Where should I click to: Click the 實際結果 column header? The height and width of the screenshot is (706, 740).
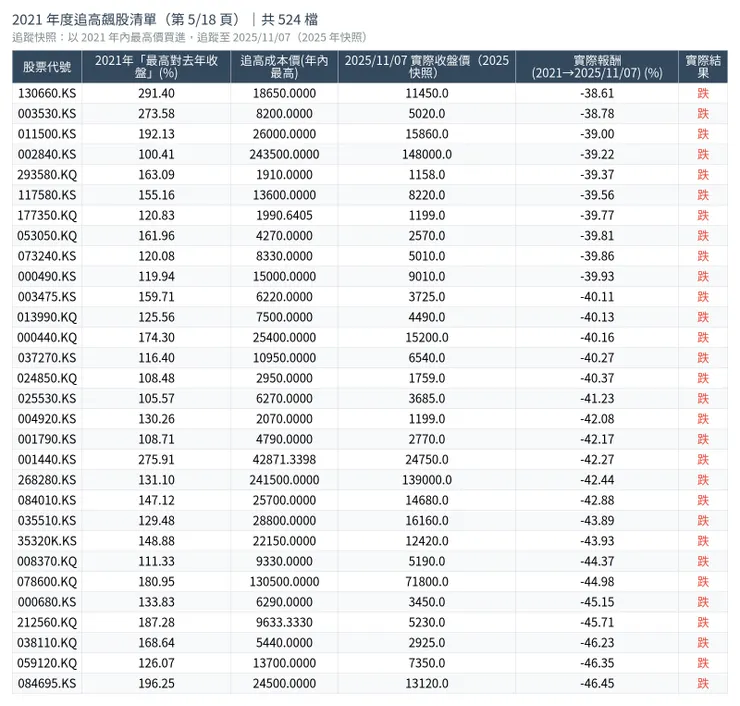(703, 67)
